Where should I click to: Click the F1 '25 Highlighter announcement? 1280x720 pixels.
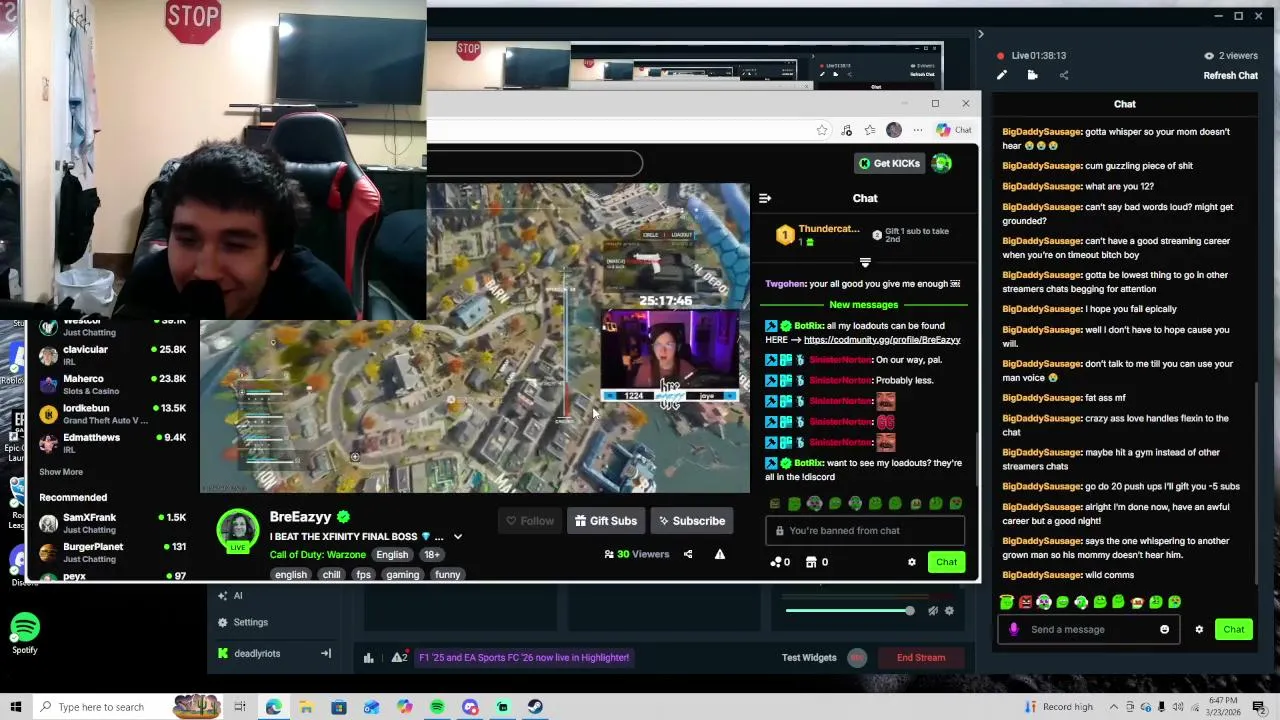click(x=524, y=658)
